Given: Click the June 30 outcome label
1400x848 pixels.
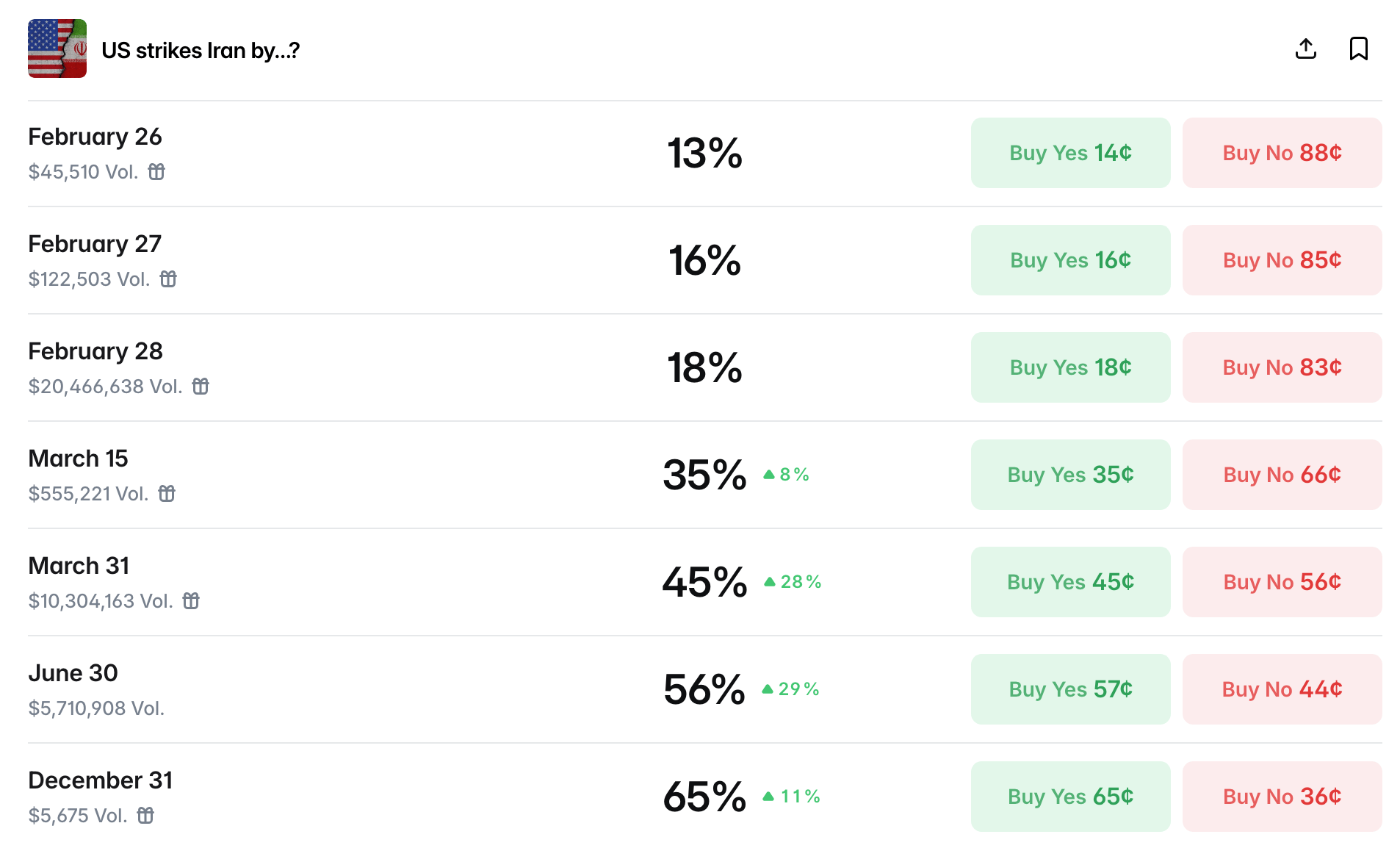Looking at the screenshot, I should click(x=73, y=673).
